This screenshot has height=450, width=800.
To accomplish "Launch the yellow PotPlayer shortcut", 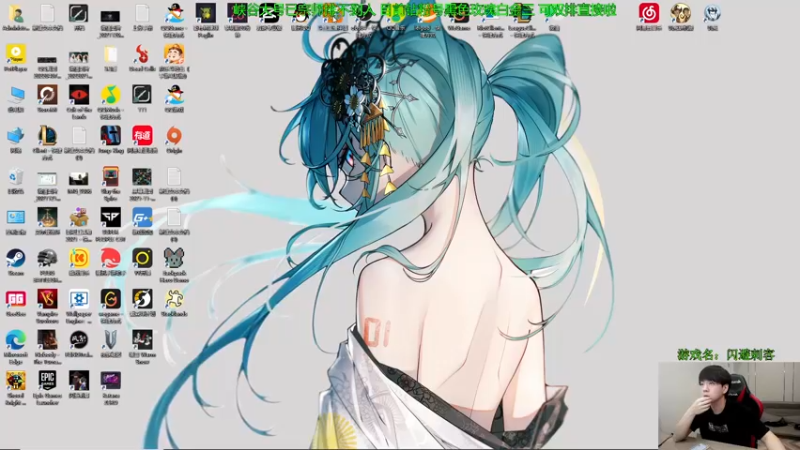I will (16, 54).
